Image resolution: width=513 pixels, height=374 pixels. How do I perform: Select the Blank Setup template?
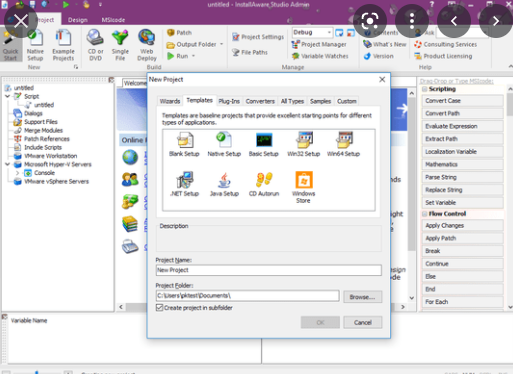[x=184, y=144]
